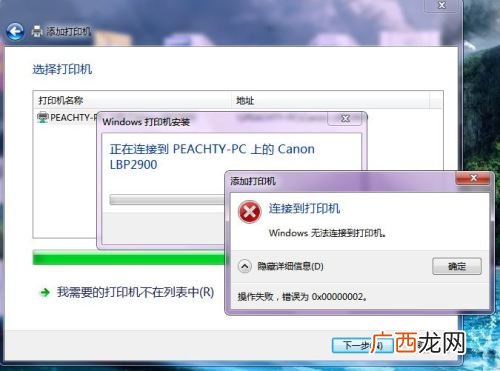The width and height of the screenshot is (500, 371).
Task: Click green arrow beside printer not listed link
Action: [x=45, y=293]
